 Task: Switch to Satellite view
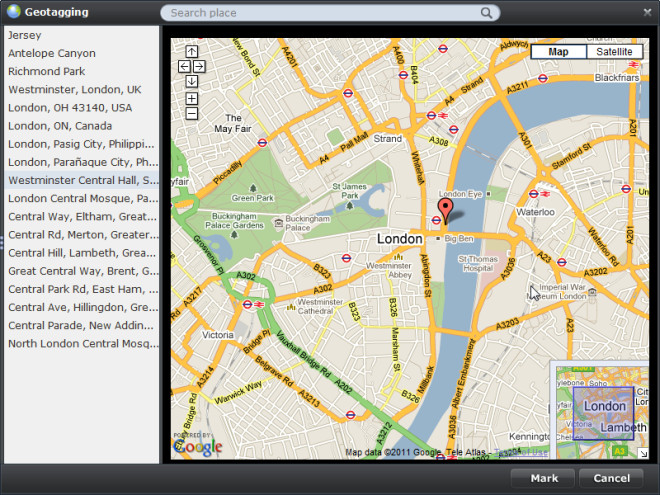point(614,52)
